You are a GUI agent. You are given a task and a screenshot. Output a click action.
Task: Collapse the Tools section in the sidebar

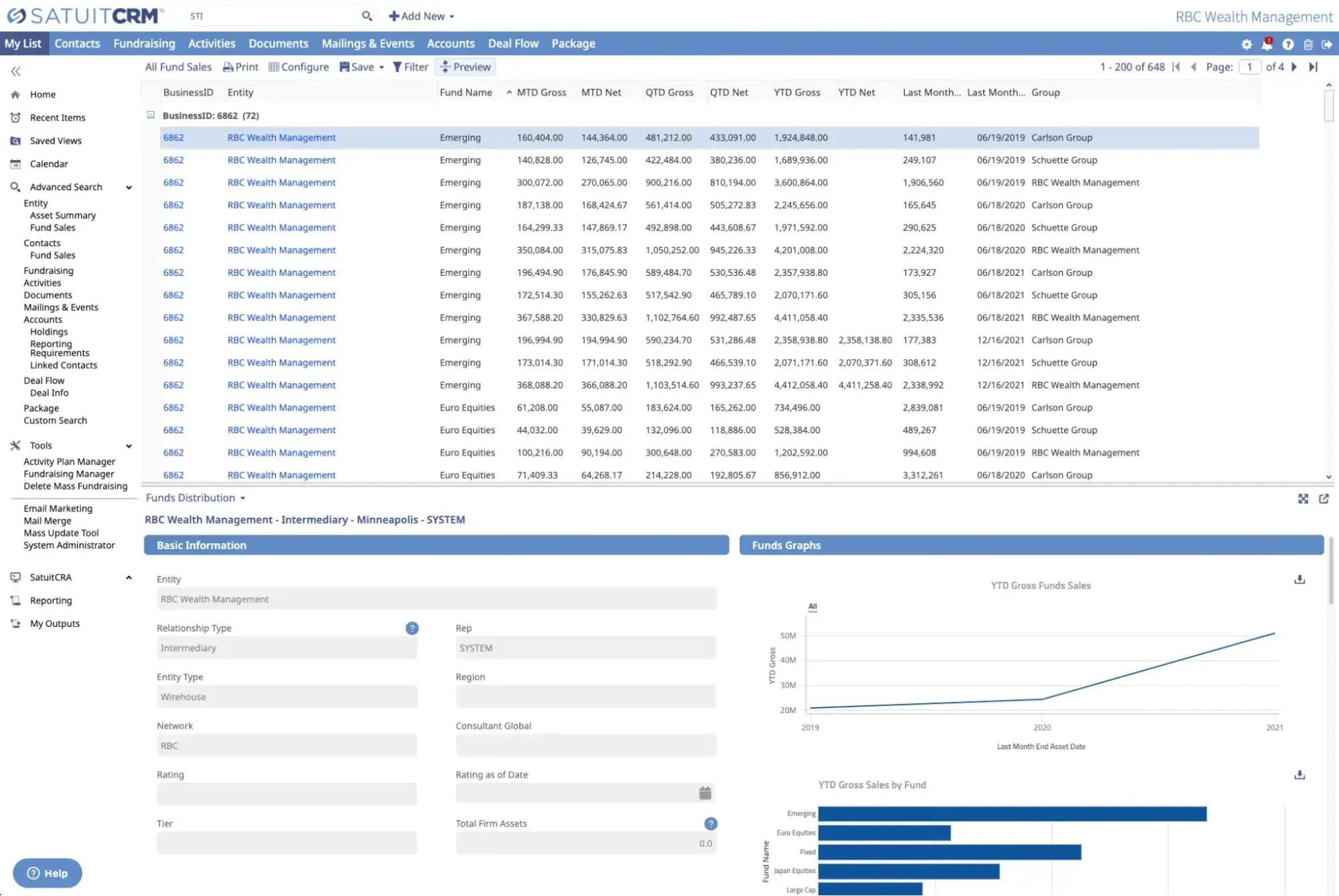pos(128,445)
